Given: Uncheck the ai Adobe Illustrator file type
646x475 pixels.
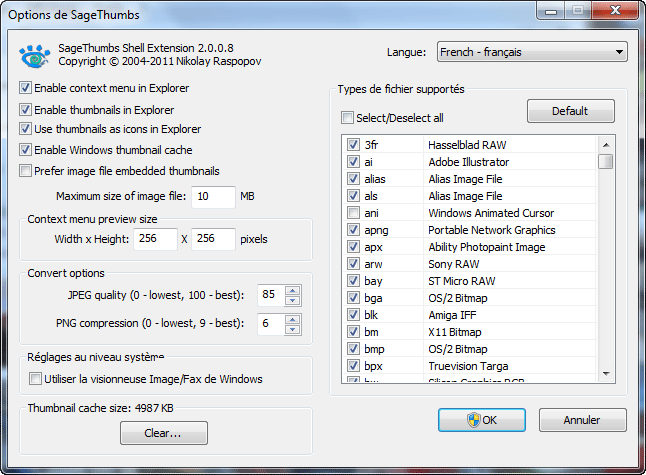Looking at the screenshot, I should pyautogui.click(x=353, y=161).
